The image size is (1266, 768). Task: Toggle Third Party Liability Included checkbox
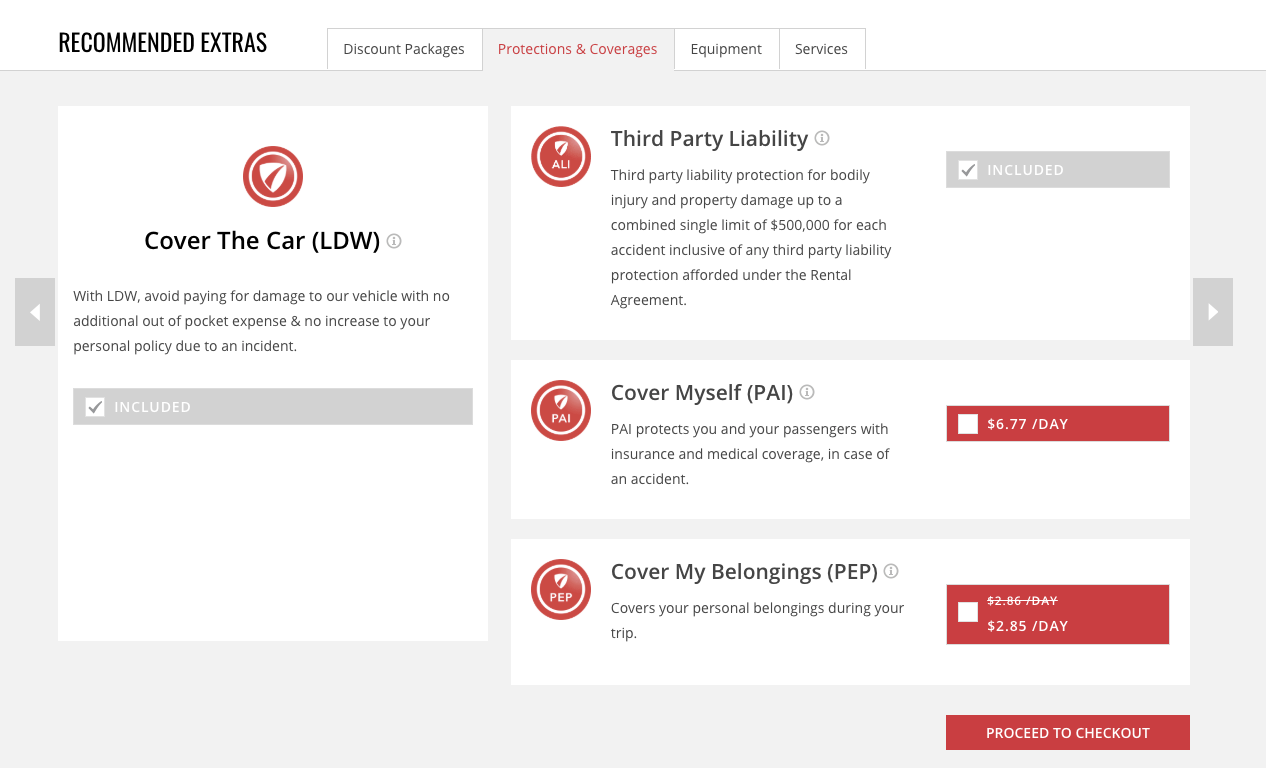coord(968,170)
